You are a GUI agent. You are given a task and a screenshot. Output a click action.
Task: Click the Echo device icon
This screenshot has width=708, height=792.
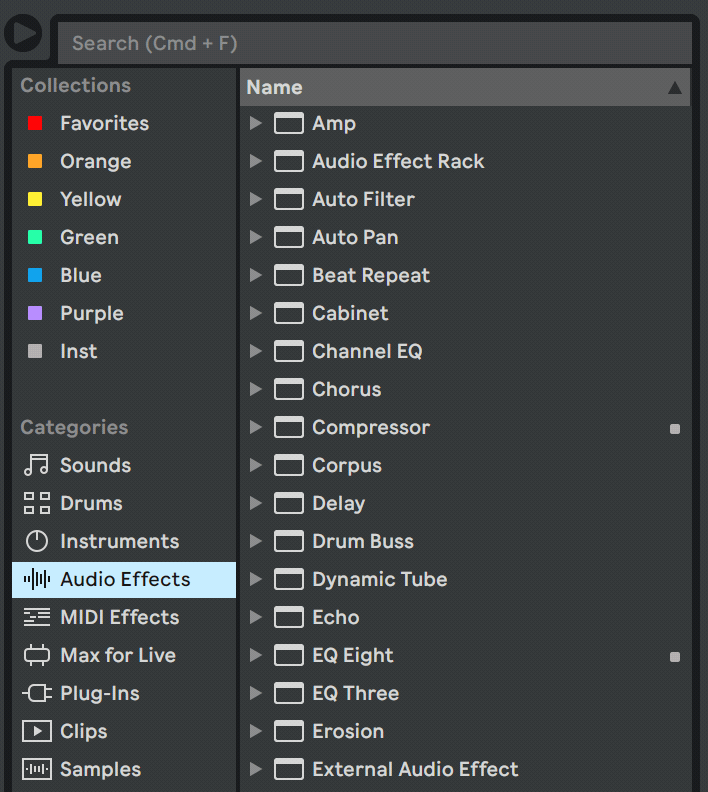(289, 617)
